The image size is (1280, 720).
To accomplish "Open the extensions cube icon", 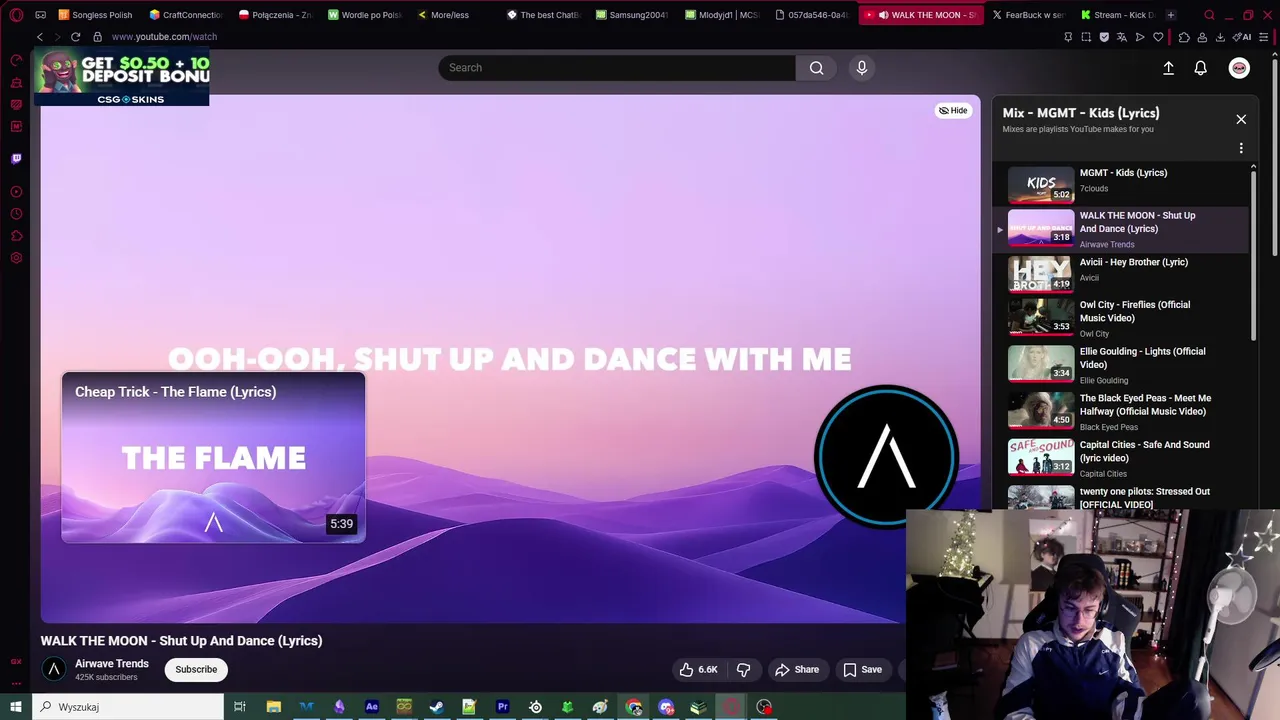I will coord(1184,37).
